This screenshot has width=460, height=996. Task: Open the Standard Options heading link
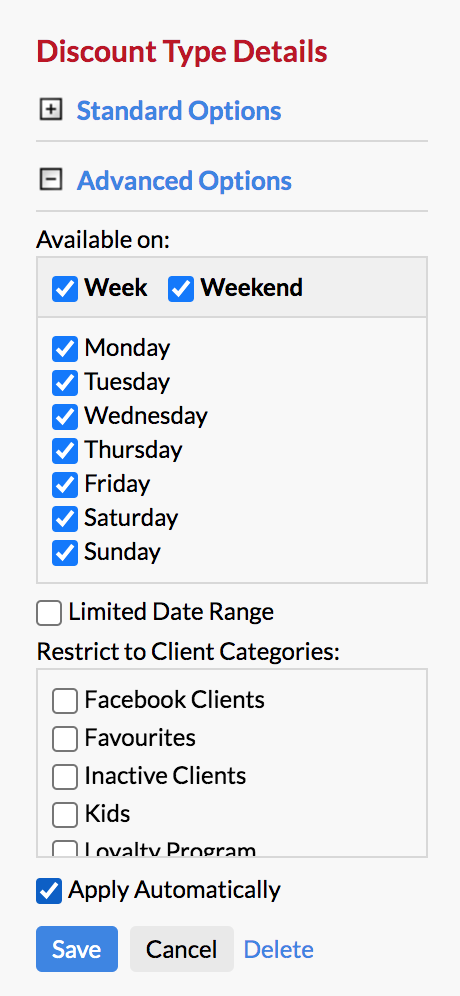pyautogui.click(x=179, y=111)
